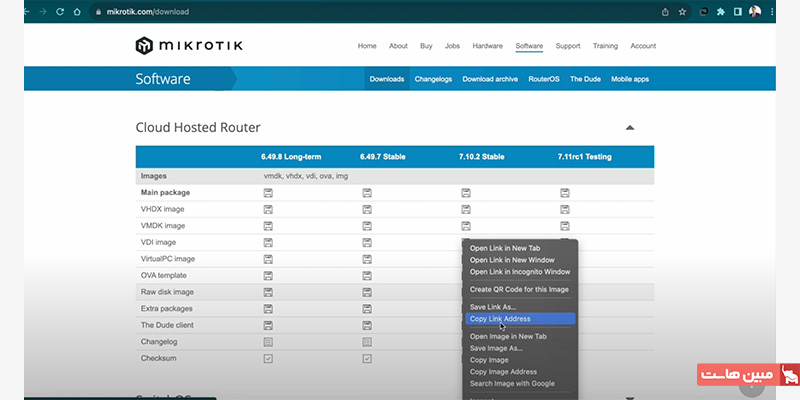Download 6.49.8 Long-term VirtualPC image
Image resolution: width=800 pixels, height=400 pixels.
click(x=268, y=259)
